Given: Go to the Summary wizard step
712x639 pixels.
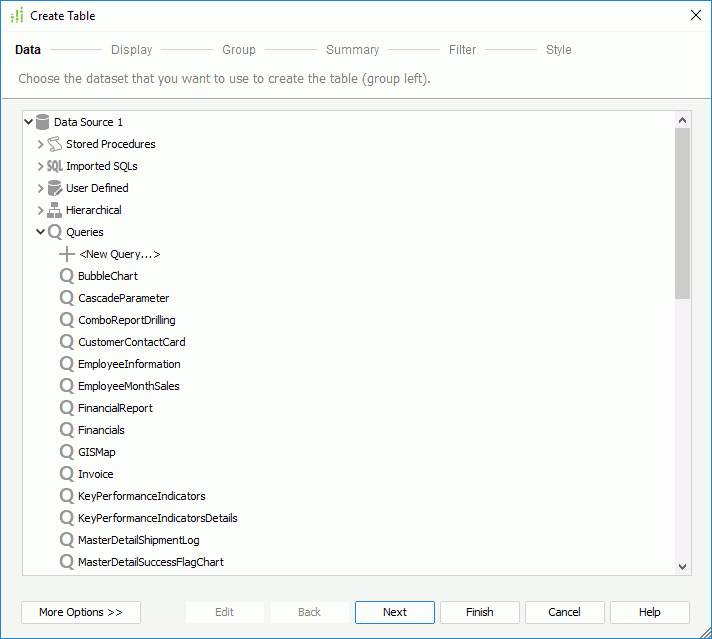Looking at the screenshot, I should pyautogui.click(x=352, y=50).
